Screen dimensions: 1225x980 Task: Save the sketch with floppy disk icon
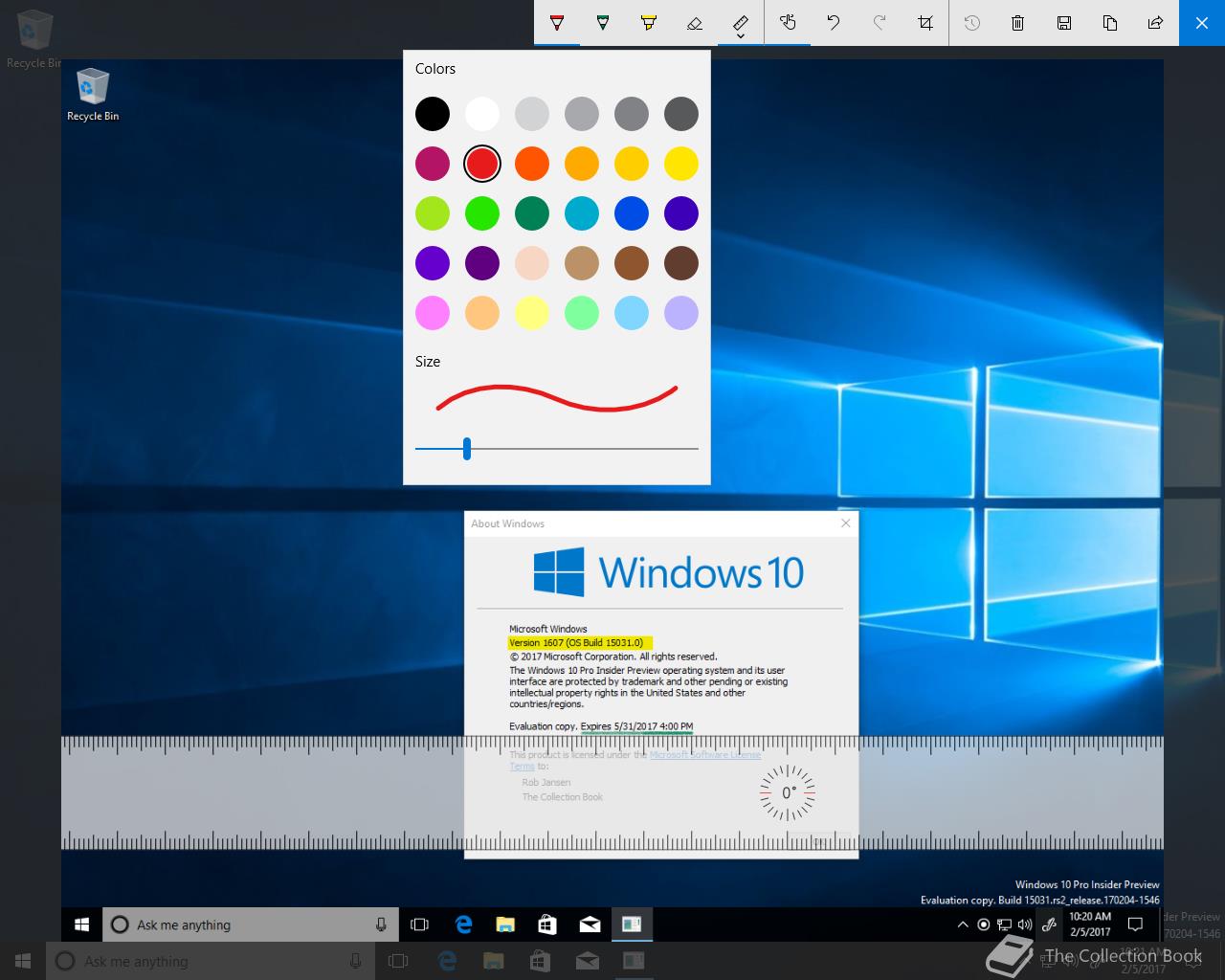click(x=1064, y=23)
